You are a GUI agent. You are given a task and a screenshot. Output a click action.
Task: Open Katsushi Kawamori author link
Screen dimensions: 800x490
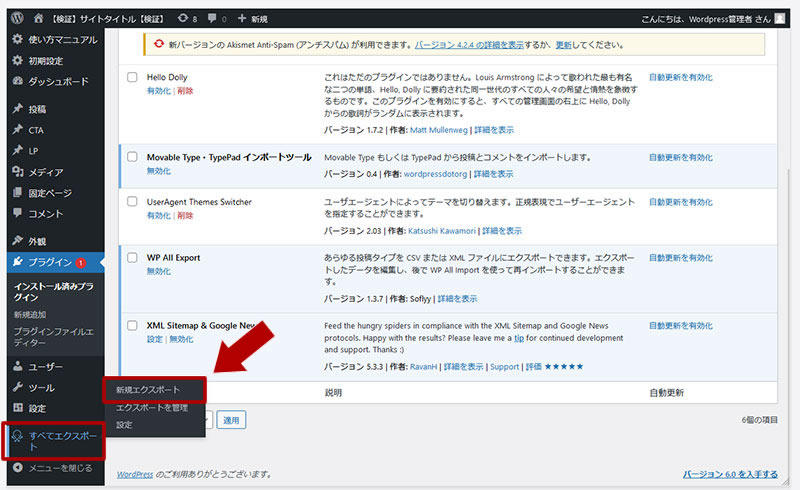pyautogui.click(x=442, y=231)
